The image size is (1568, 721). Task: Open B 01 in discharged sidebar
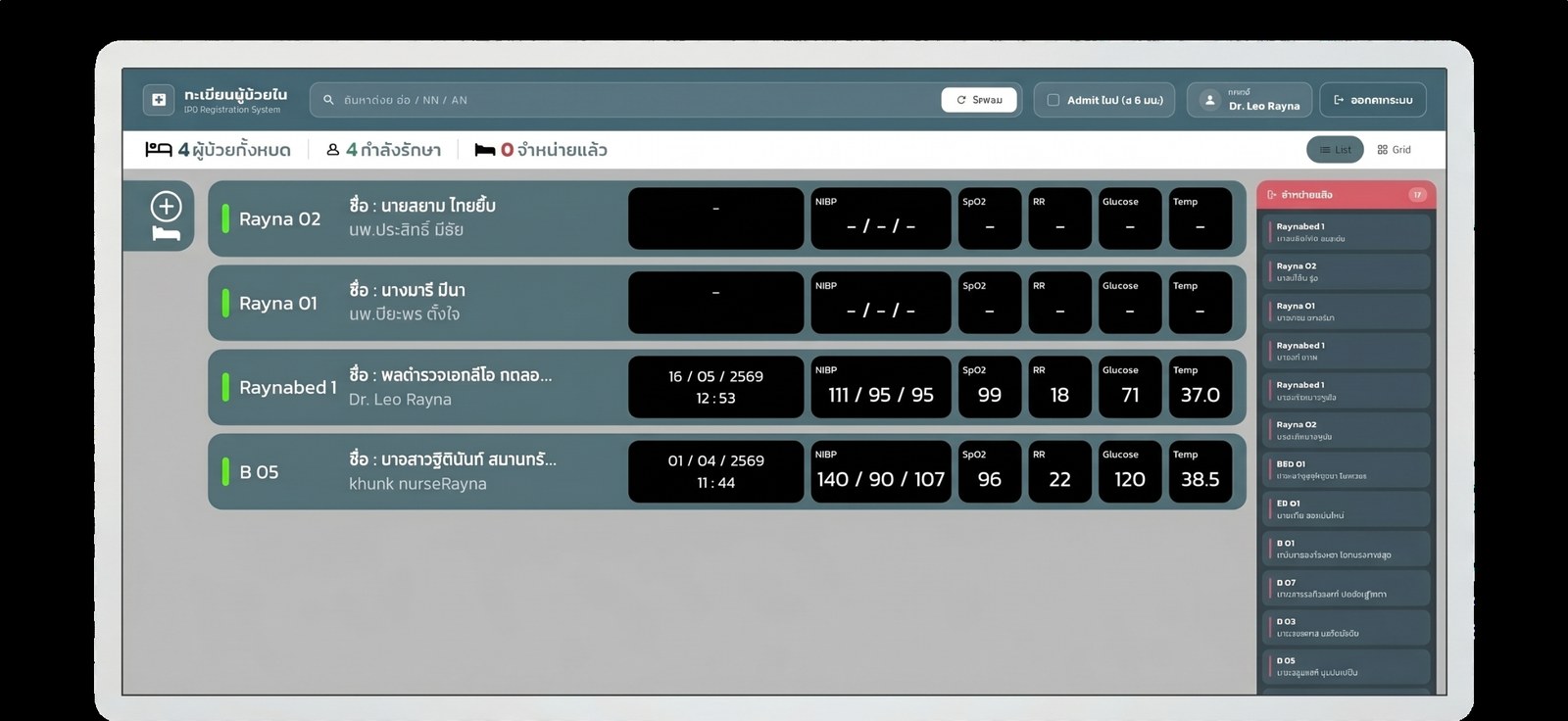[1347, 549]
